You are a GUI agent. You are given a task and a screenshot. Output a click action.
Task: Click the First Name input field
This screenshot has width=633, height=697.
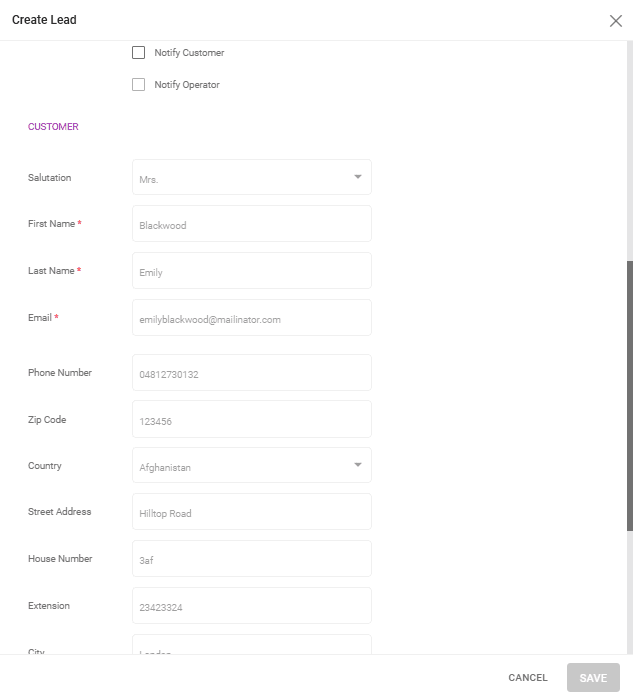click(x=251, y=224)
